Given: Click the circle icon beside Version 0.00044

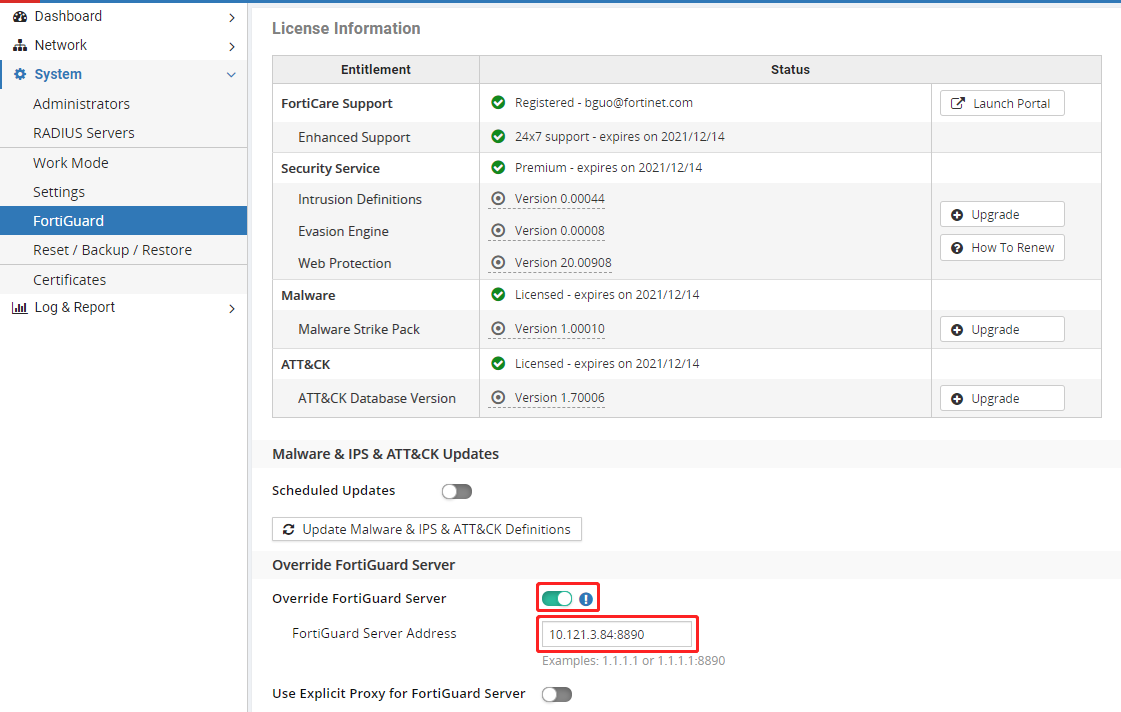Looking at the screenshot, I should pyautogui.click(x=498, y=199).
